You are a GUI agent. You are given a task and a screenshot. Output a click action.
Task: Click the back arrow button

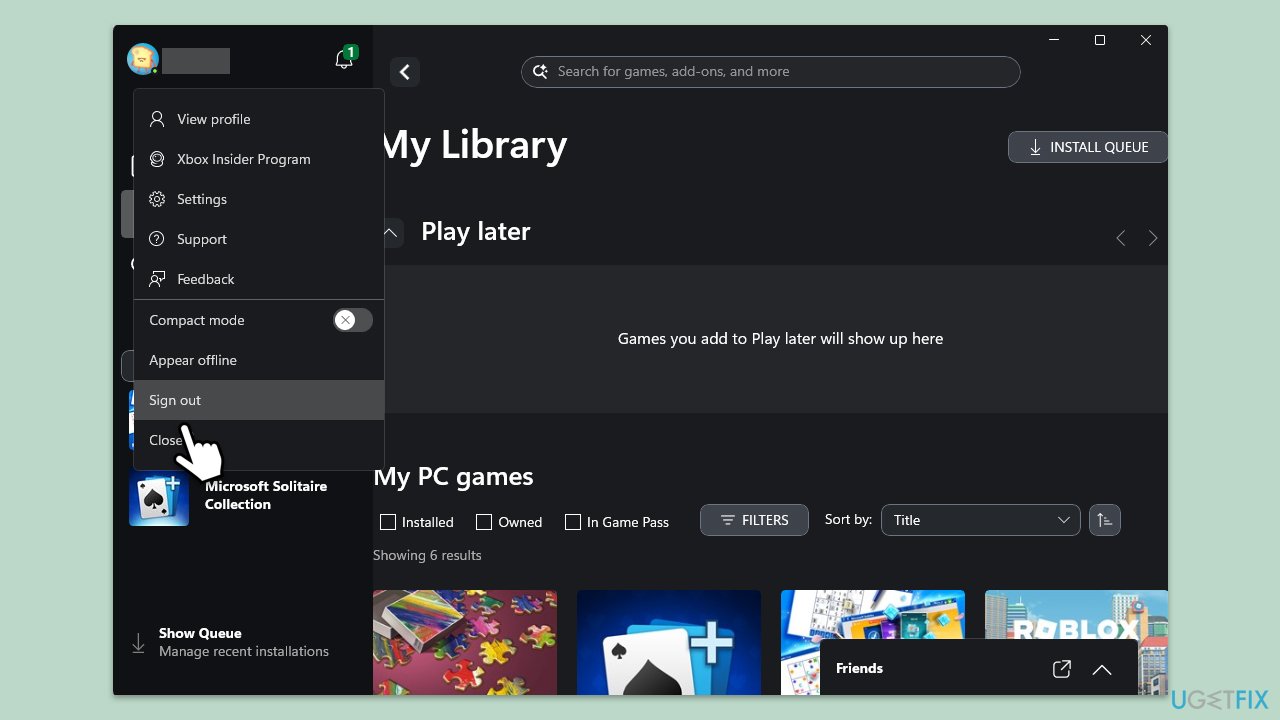(x=405, y=72)
